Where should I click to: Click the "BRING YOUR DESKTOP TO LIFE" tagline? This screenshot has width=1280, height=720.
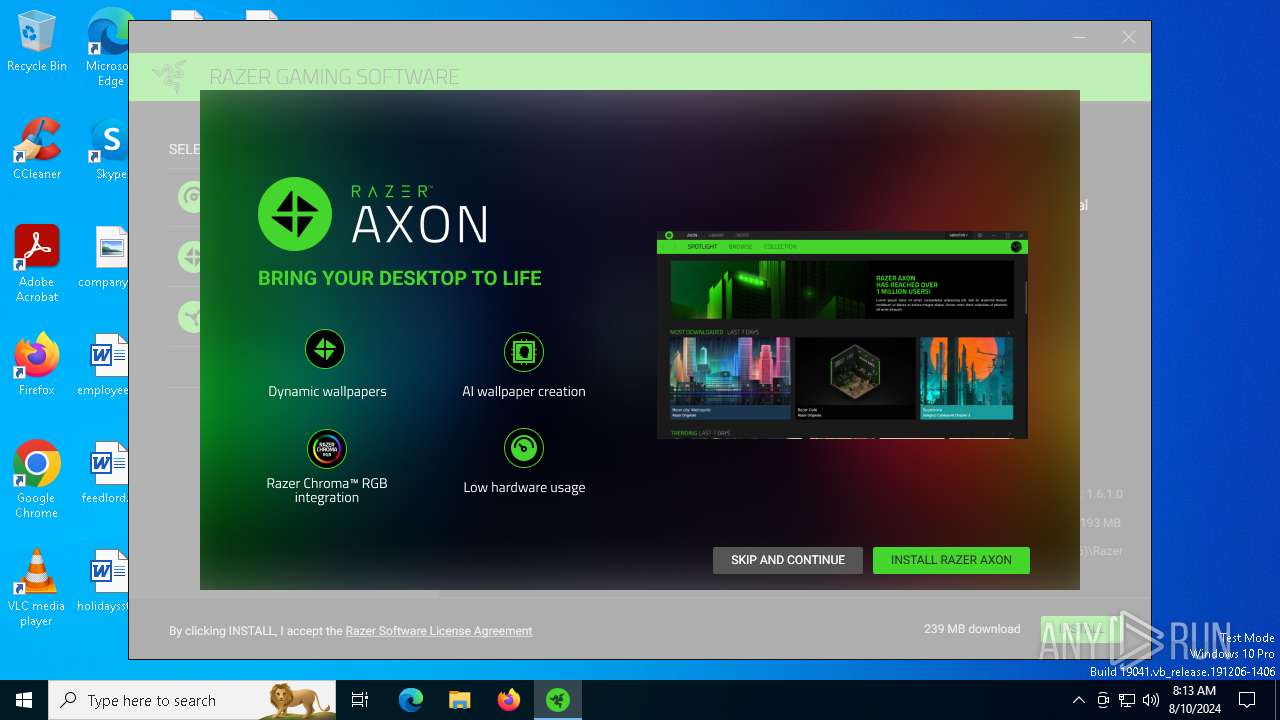pos(400,278)
